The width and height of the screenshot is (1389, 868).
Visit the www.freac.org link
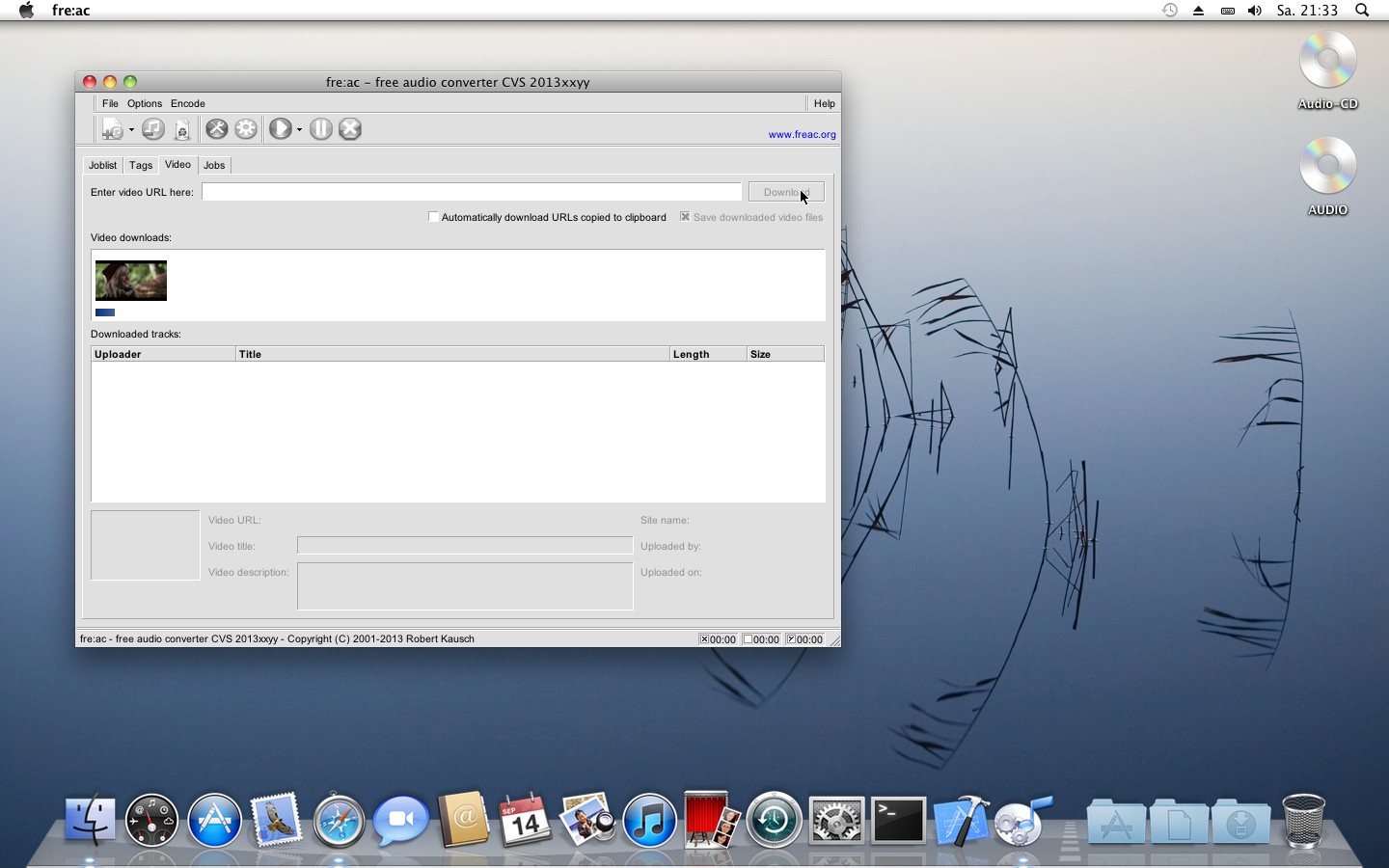pyautogui.click(x=802, y=134)
